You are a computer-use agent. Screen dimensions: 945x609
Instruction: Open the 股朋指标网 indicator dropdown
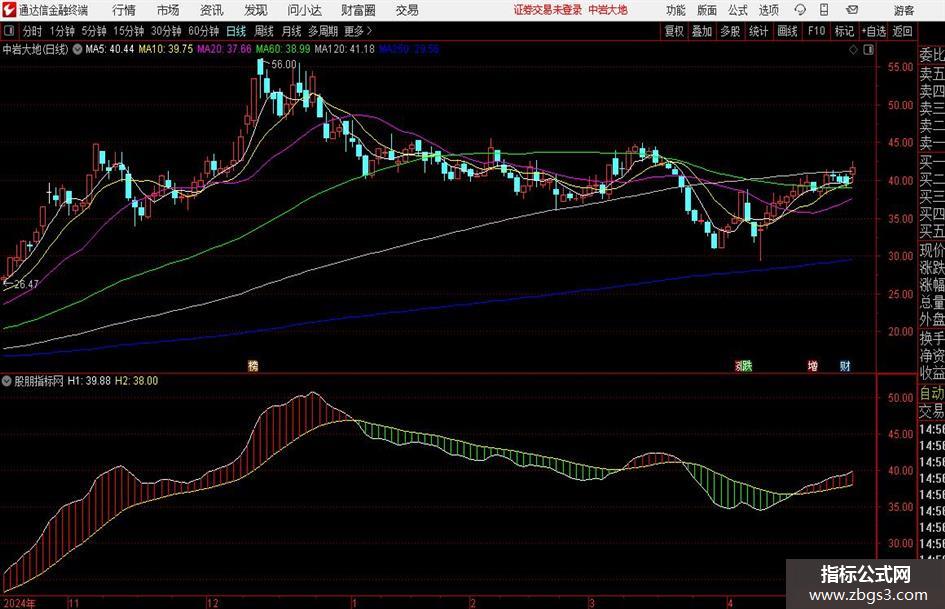[6, 381]
